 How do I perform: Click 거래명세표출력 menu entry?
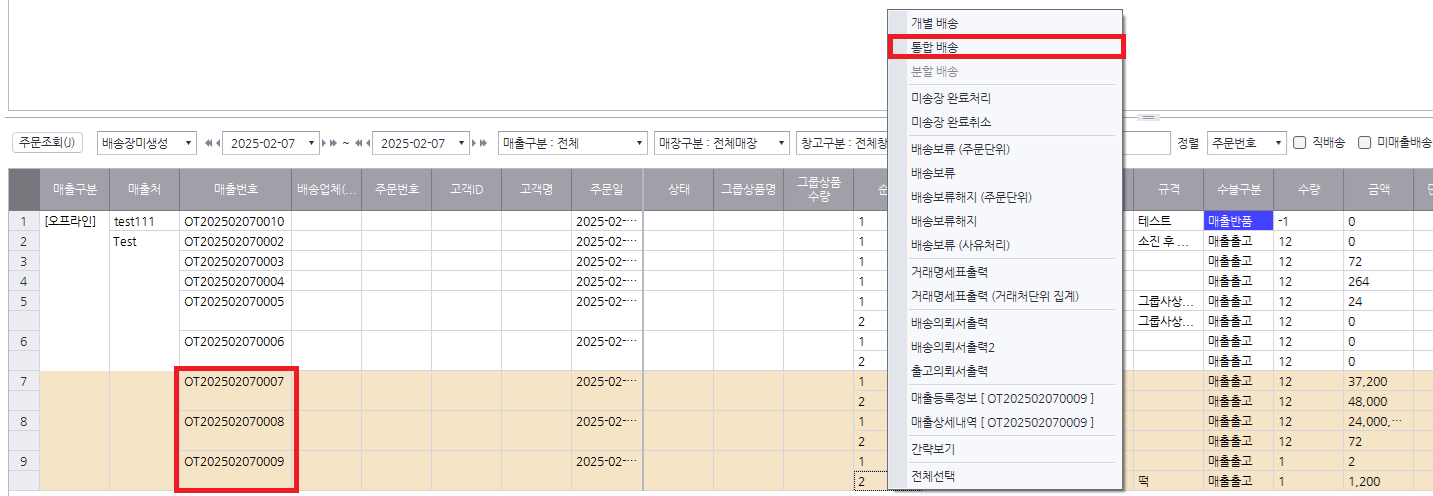click(1005, 272)
